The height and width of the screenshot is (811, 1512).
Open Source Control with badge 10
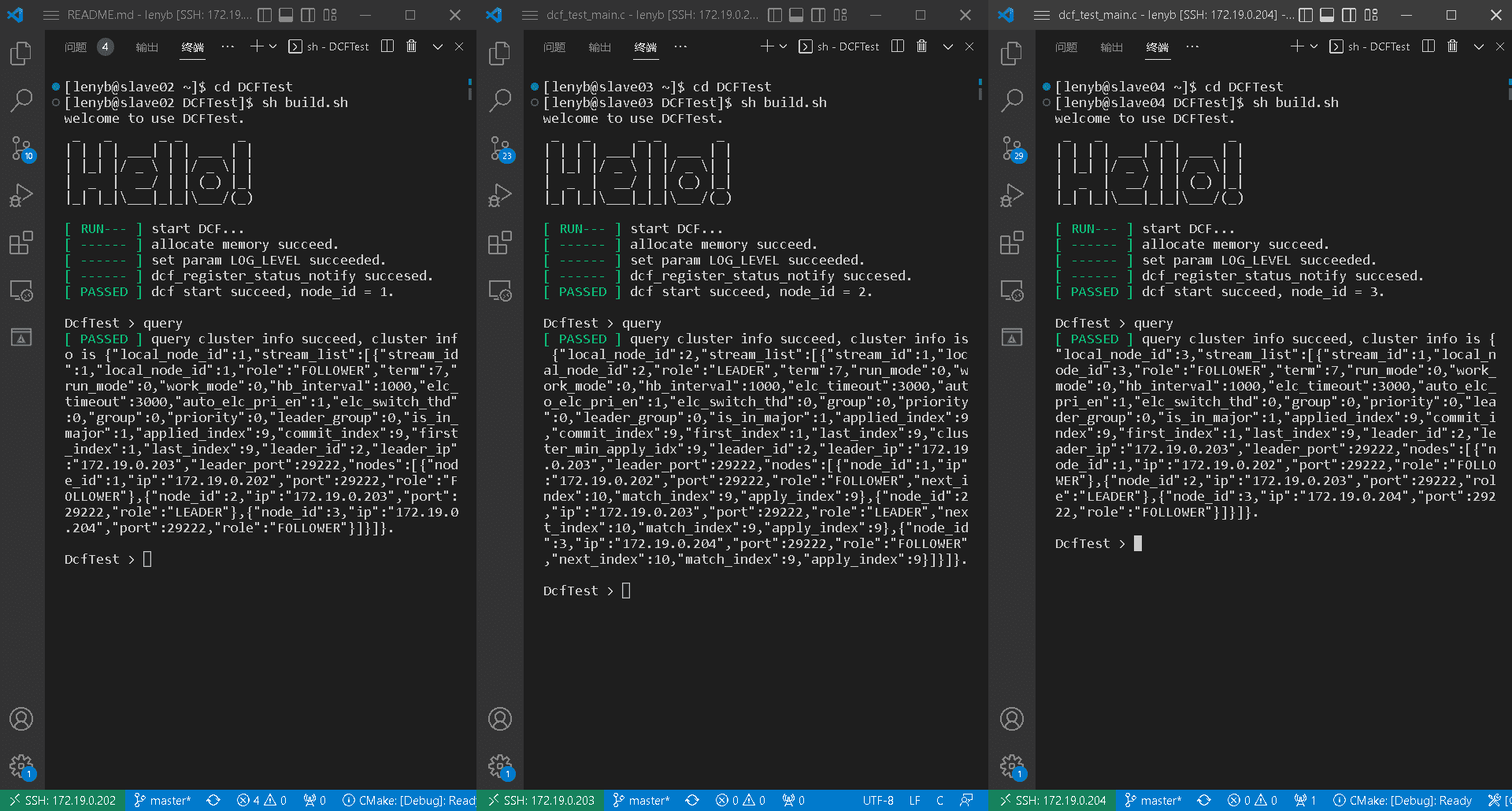21,148
